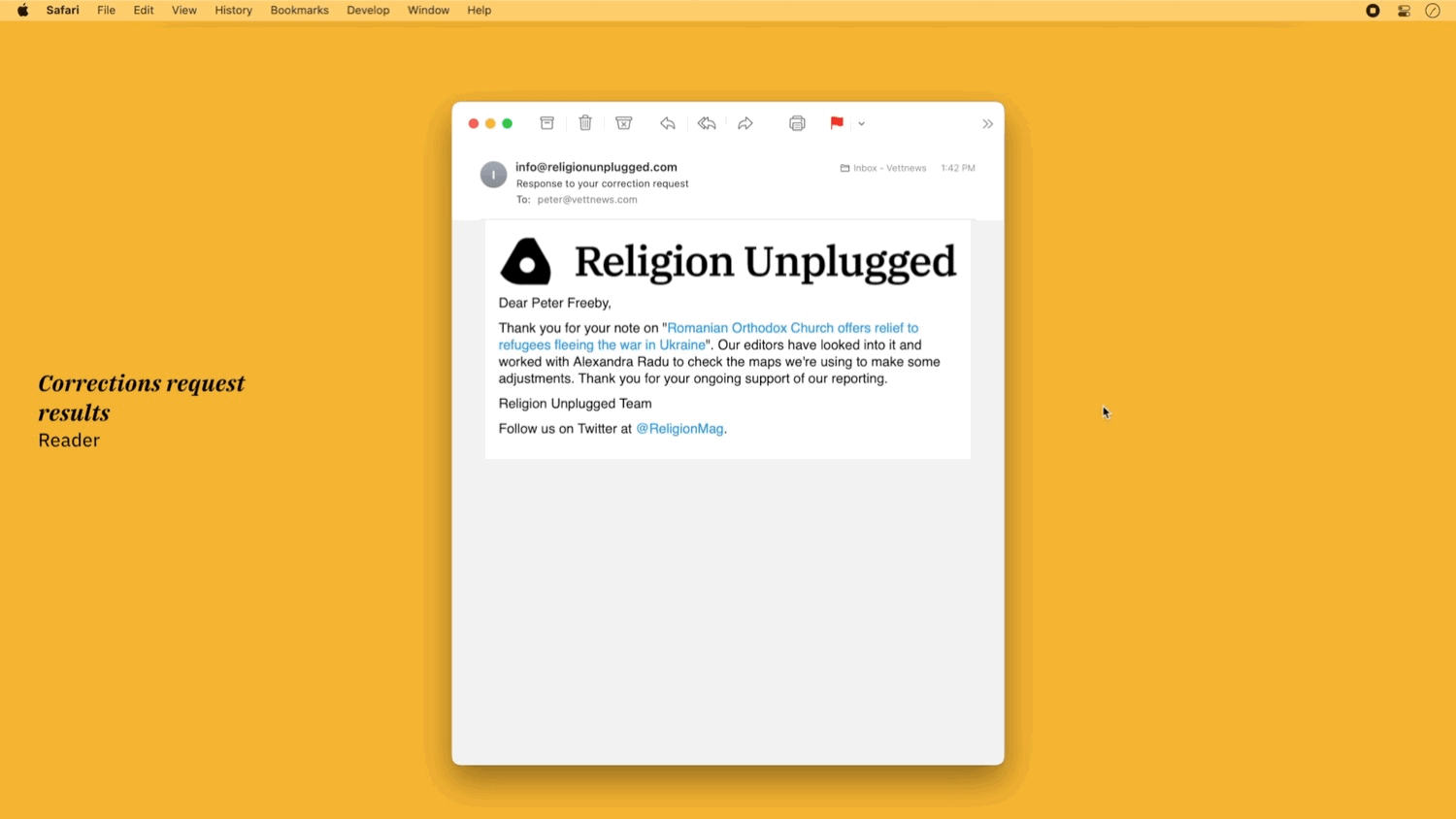
Task: Click the Siri icon in the menu bar
Action: [1433, 11]
